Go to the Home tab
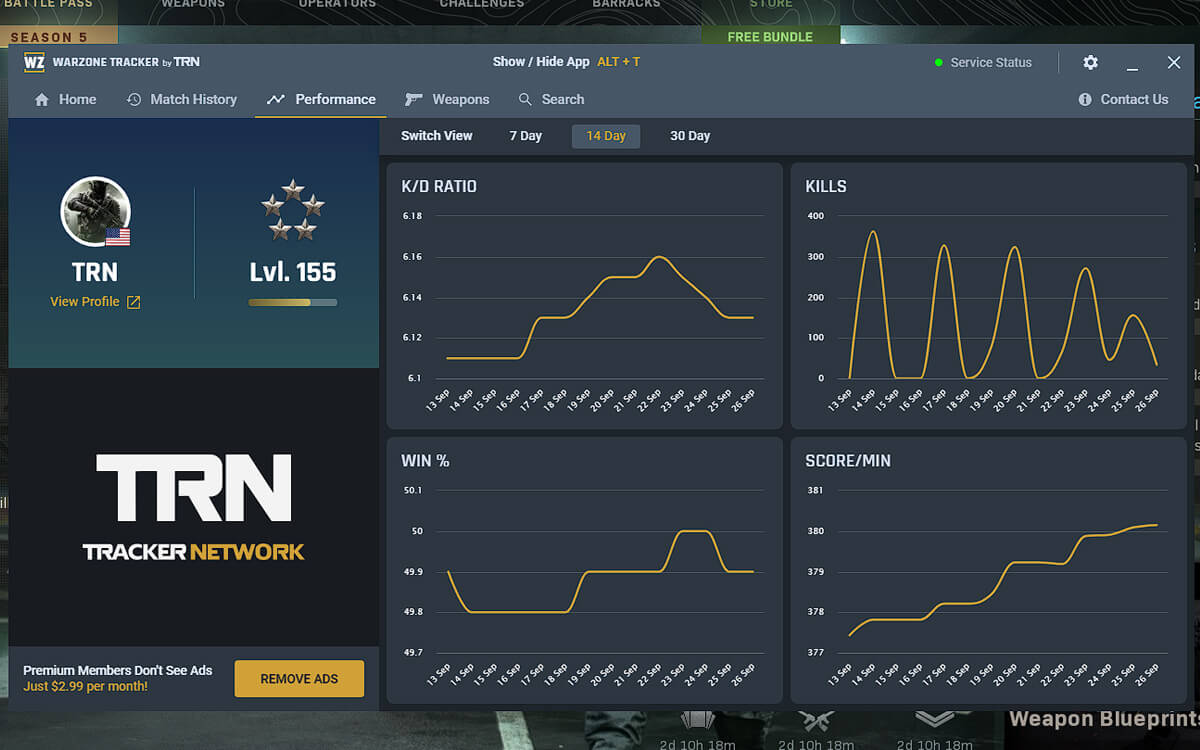Screen dimensions: 1200x750 pos(65,100)
